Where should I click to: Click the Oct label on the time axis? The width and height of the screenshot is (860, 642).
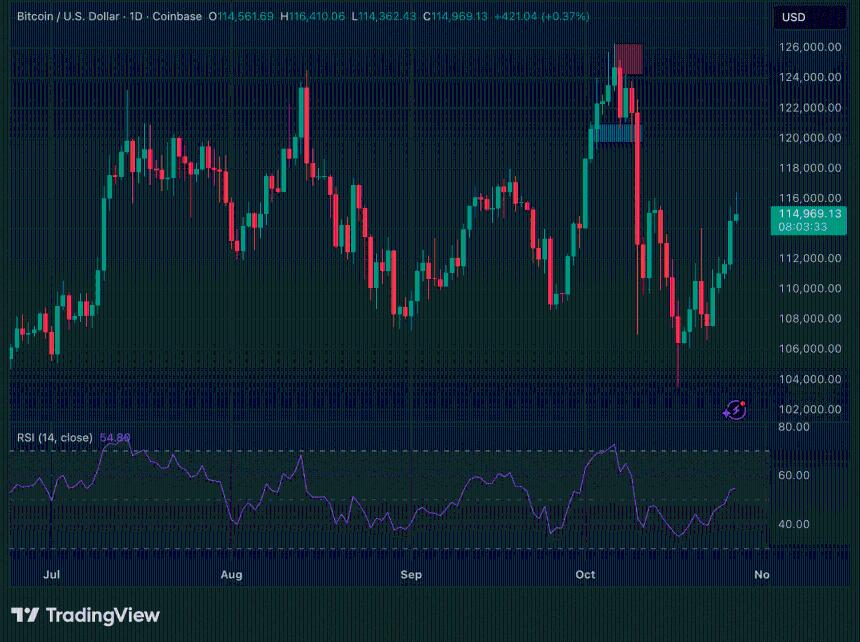585,575
